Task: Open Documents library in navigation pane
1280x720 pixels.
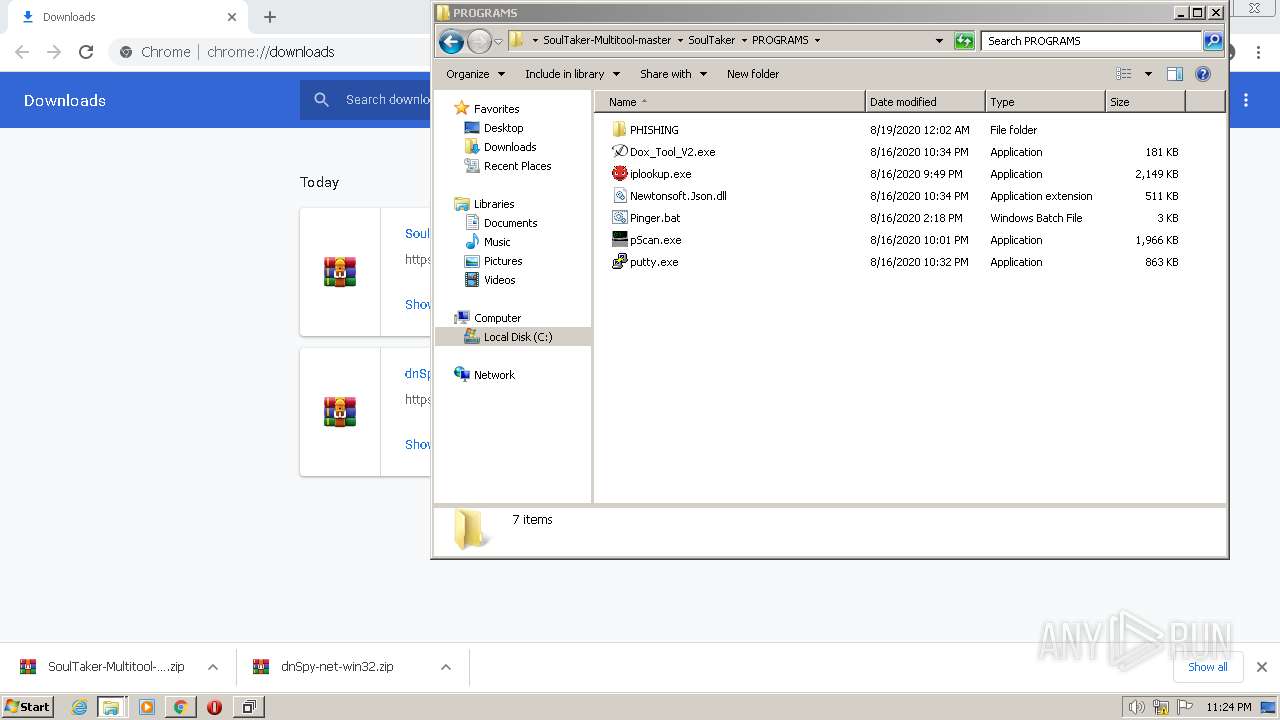Action: pos(510,223)
